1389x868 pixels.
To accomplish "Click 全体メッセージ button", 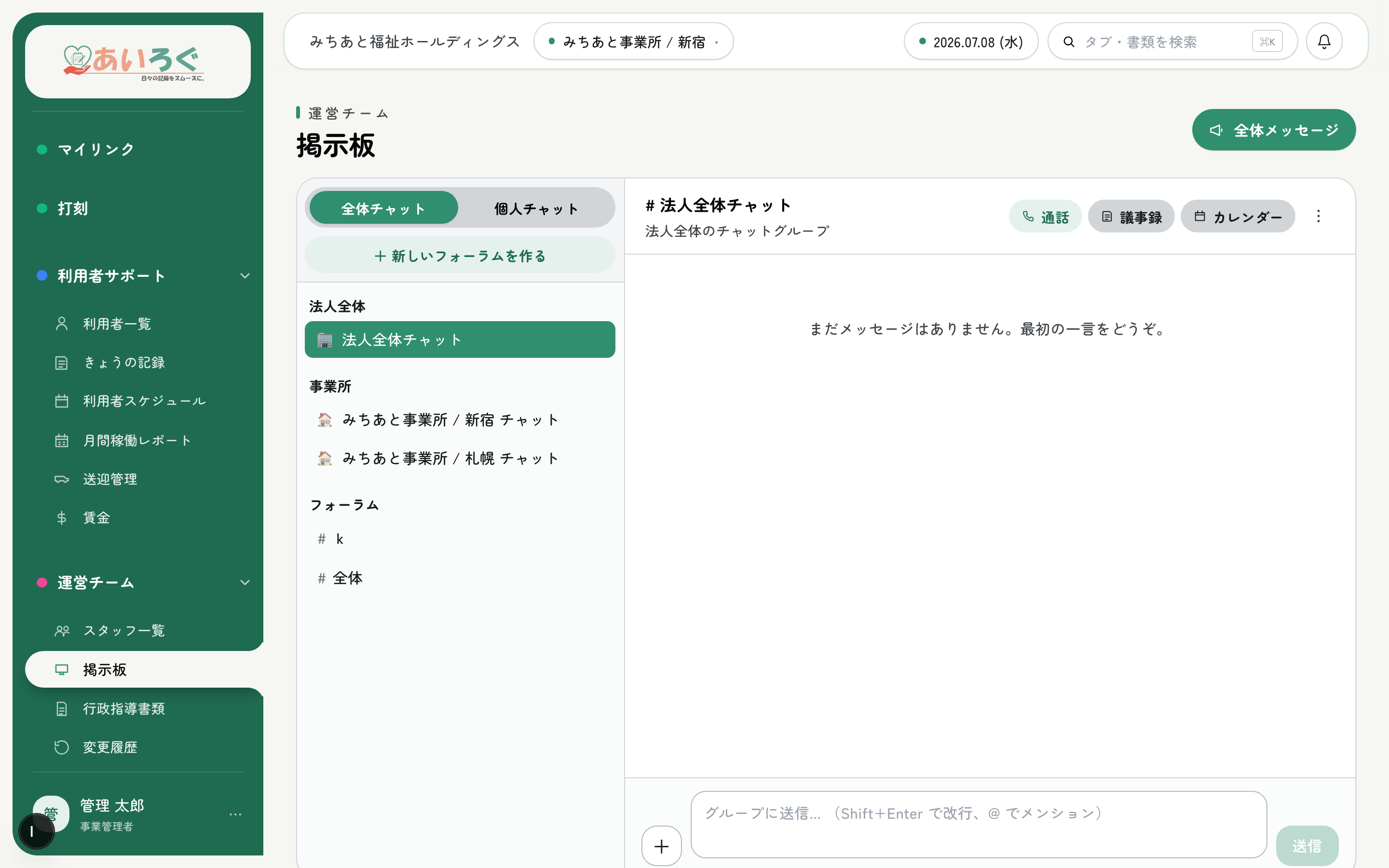I will pos(1274,130).
